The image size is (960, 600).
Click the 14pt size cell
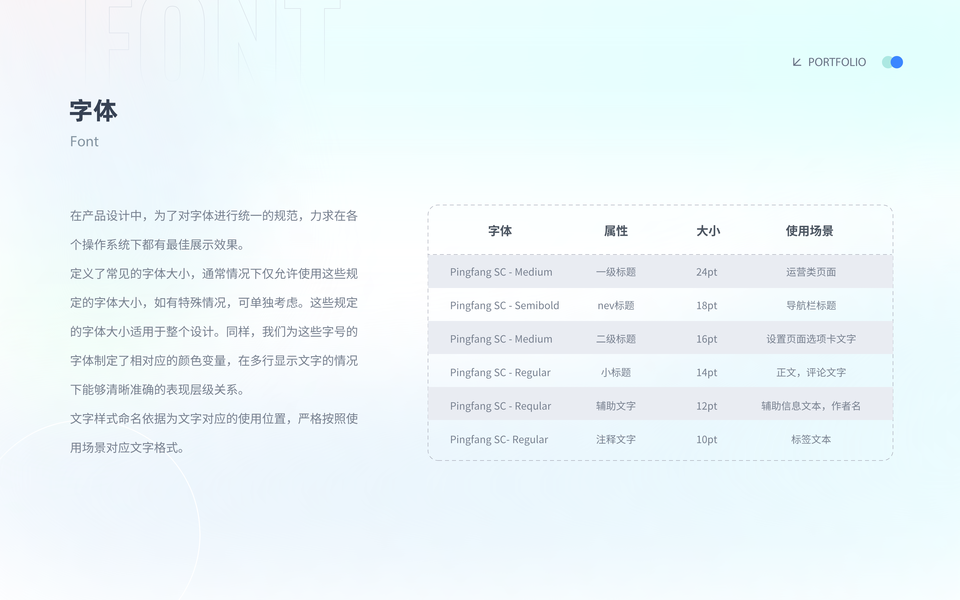(707, 372)
